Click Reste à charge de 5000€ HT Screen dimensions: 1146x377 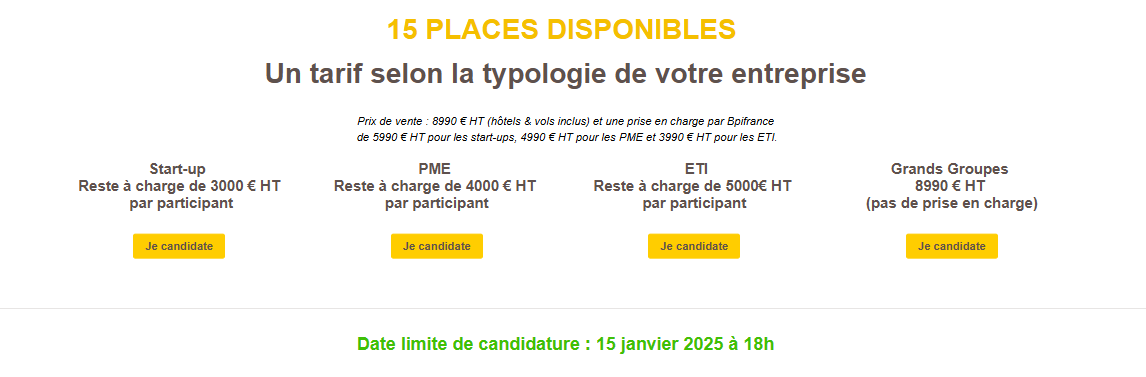tap(692, 186)
